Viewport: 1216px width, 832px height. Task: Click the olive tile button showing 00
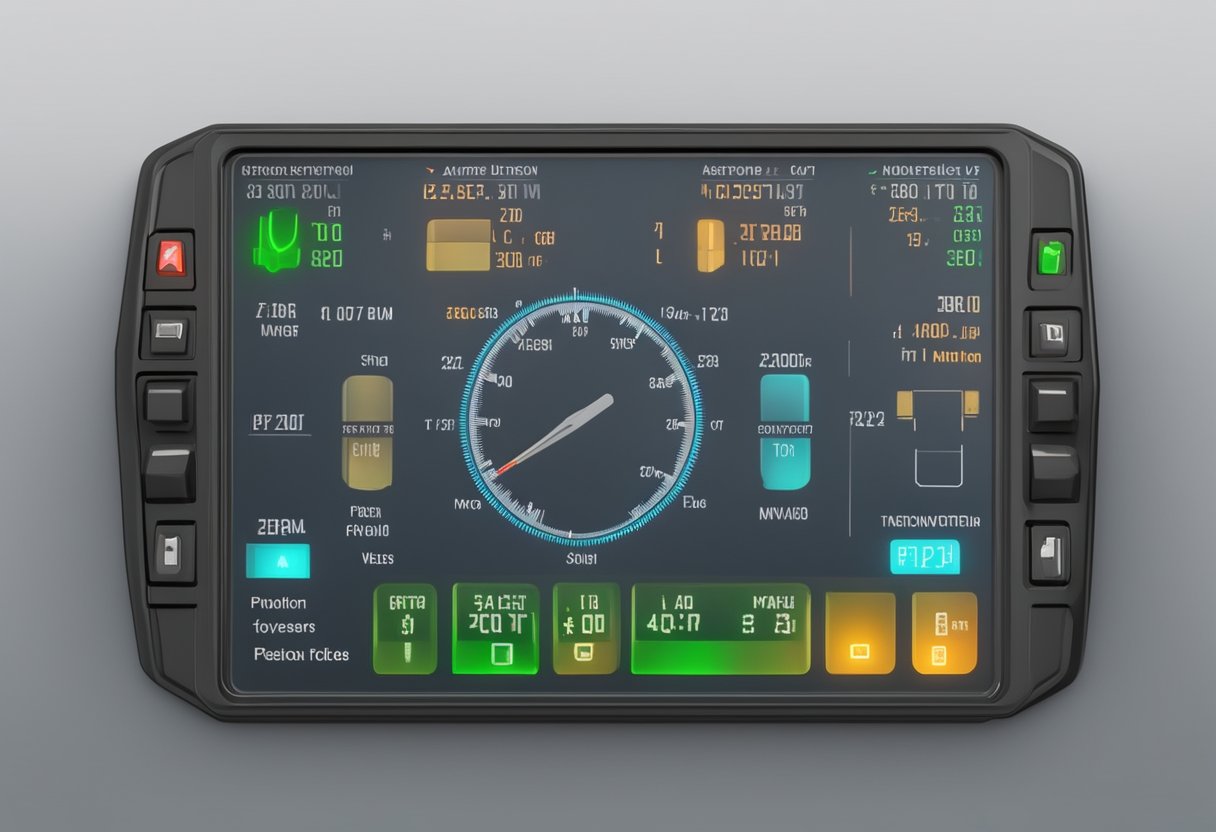coord(586,629)
